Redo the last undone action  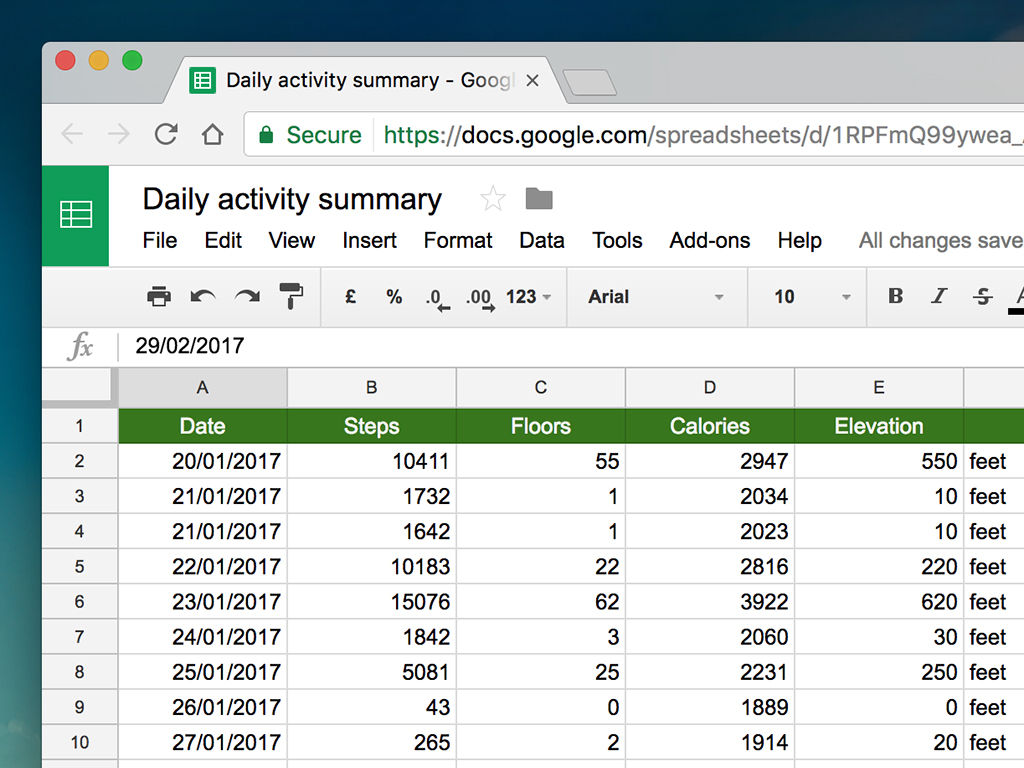click(x=247, y=296)
